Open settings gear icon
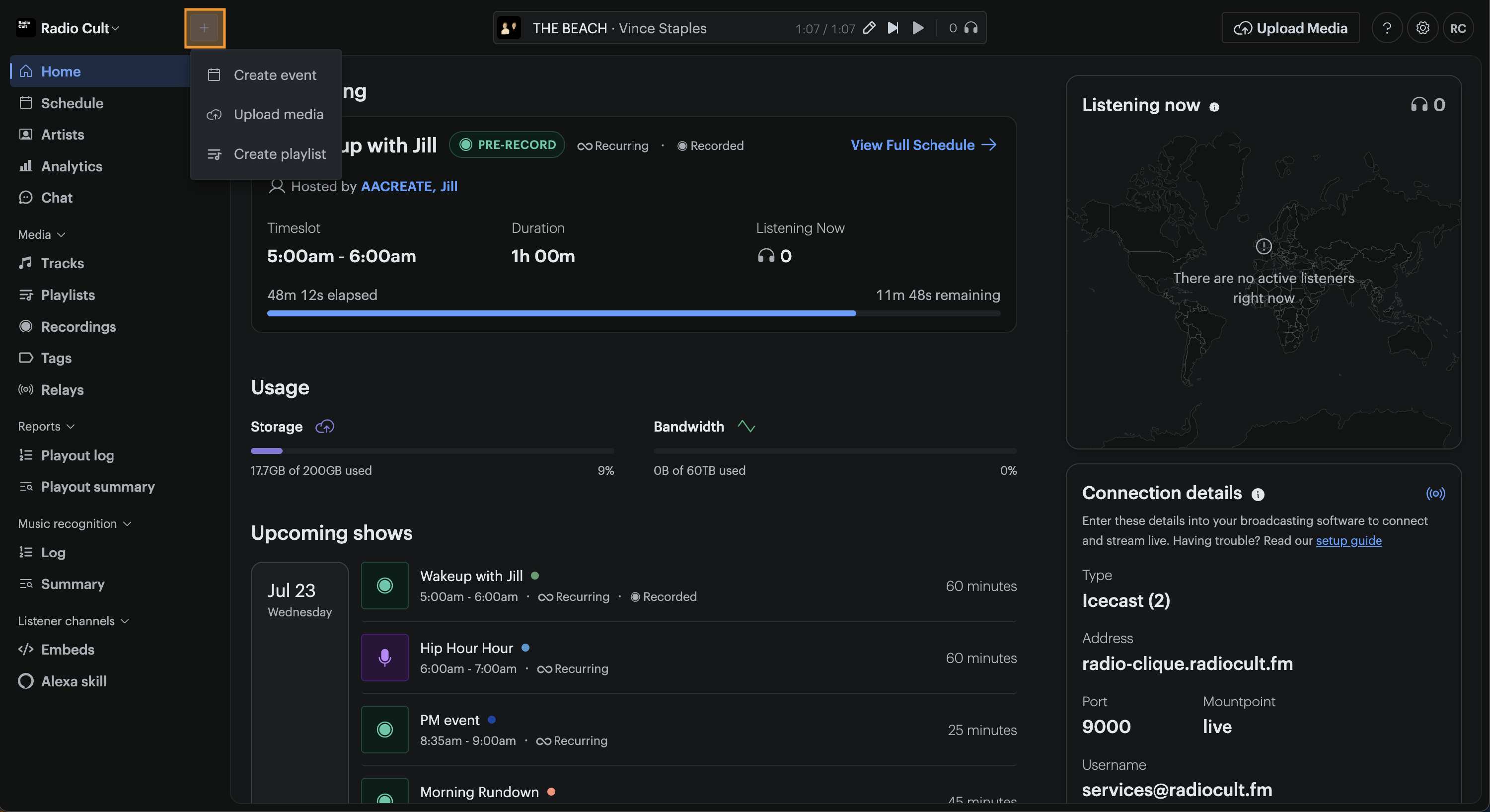1490x812 pixels. tap(1422, 28)
